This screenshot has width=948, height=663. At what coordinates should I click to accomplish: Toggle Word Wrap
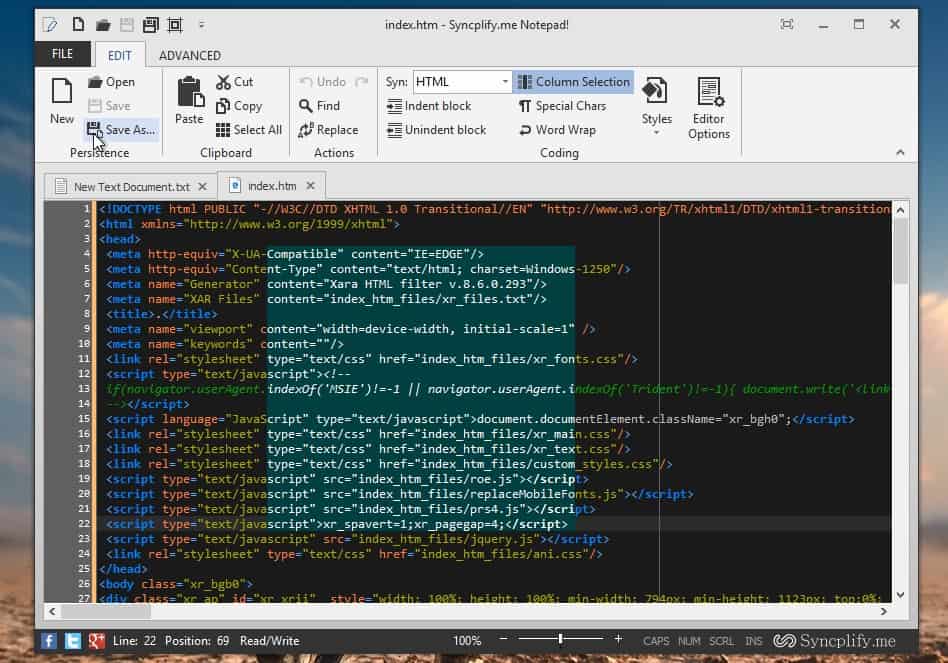(x=557, y=130)
